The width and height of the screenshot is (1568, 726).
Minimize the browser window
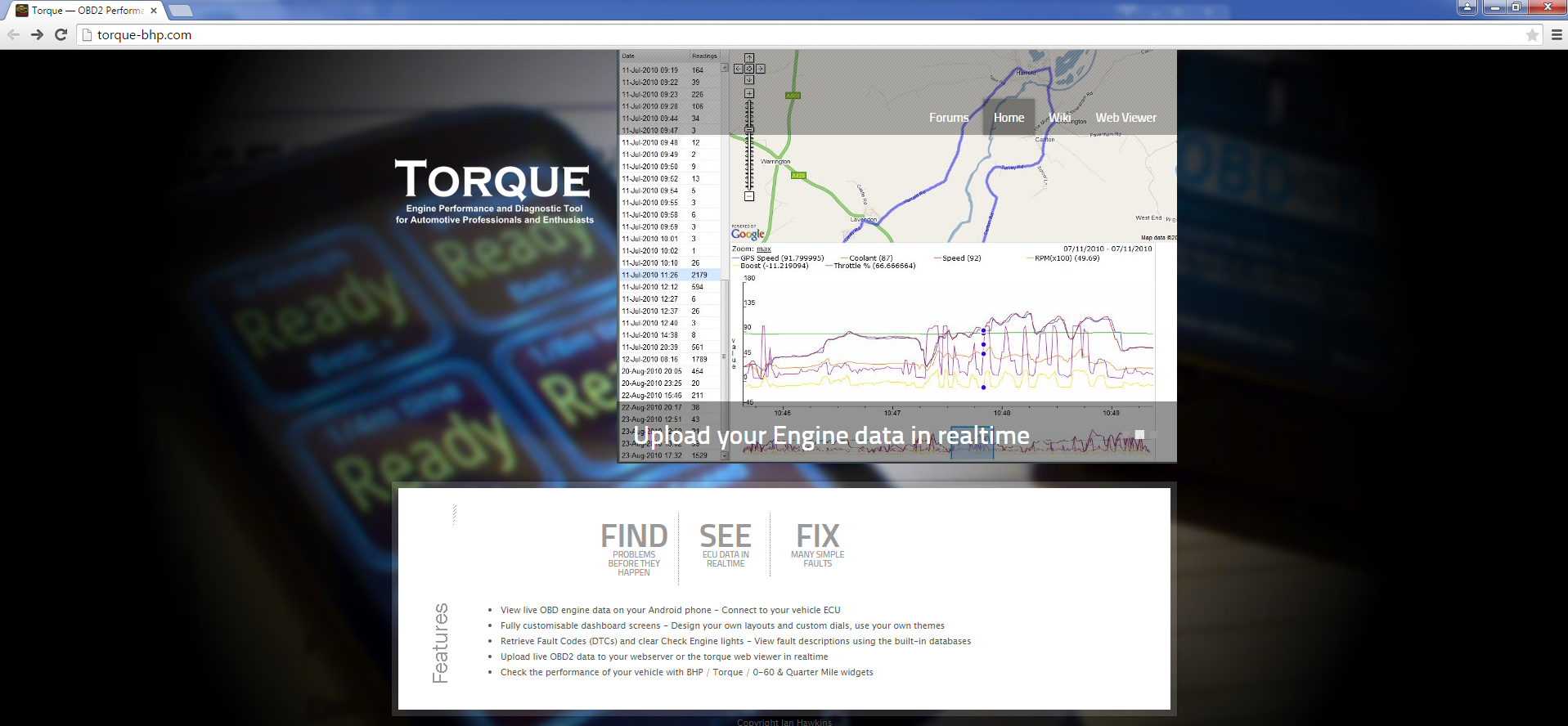coord(1495,7)
